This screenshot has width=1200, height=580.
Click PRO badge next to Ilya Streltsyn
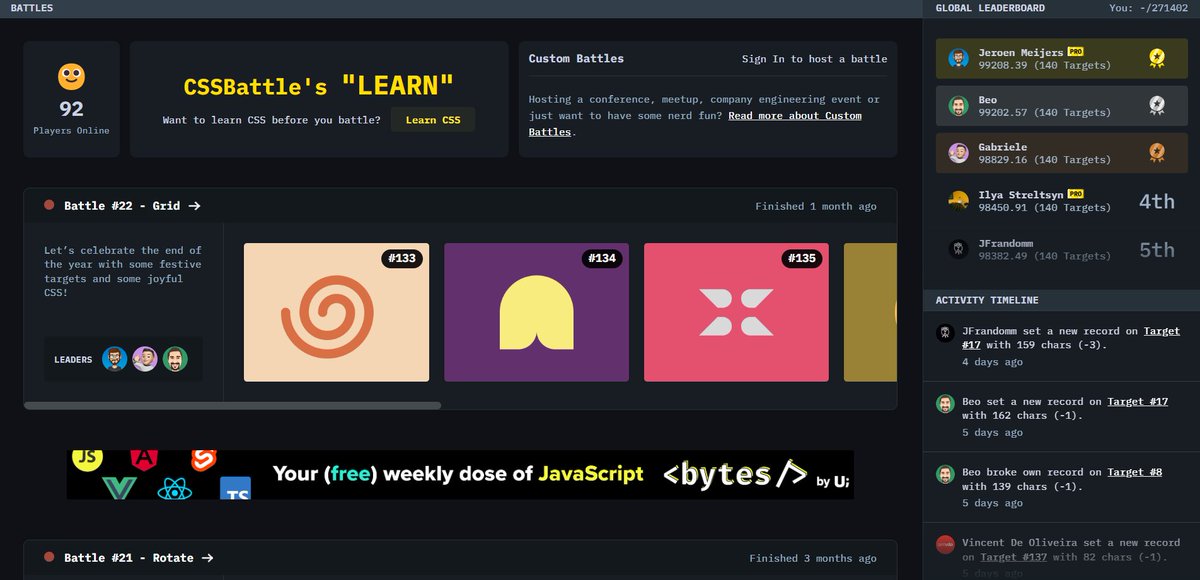1075,194
